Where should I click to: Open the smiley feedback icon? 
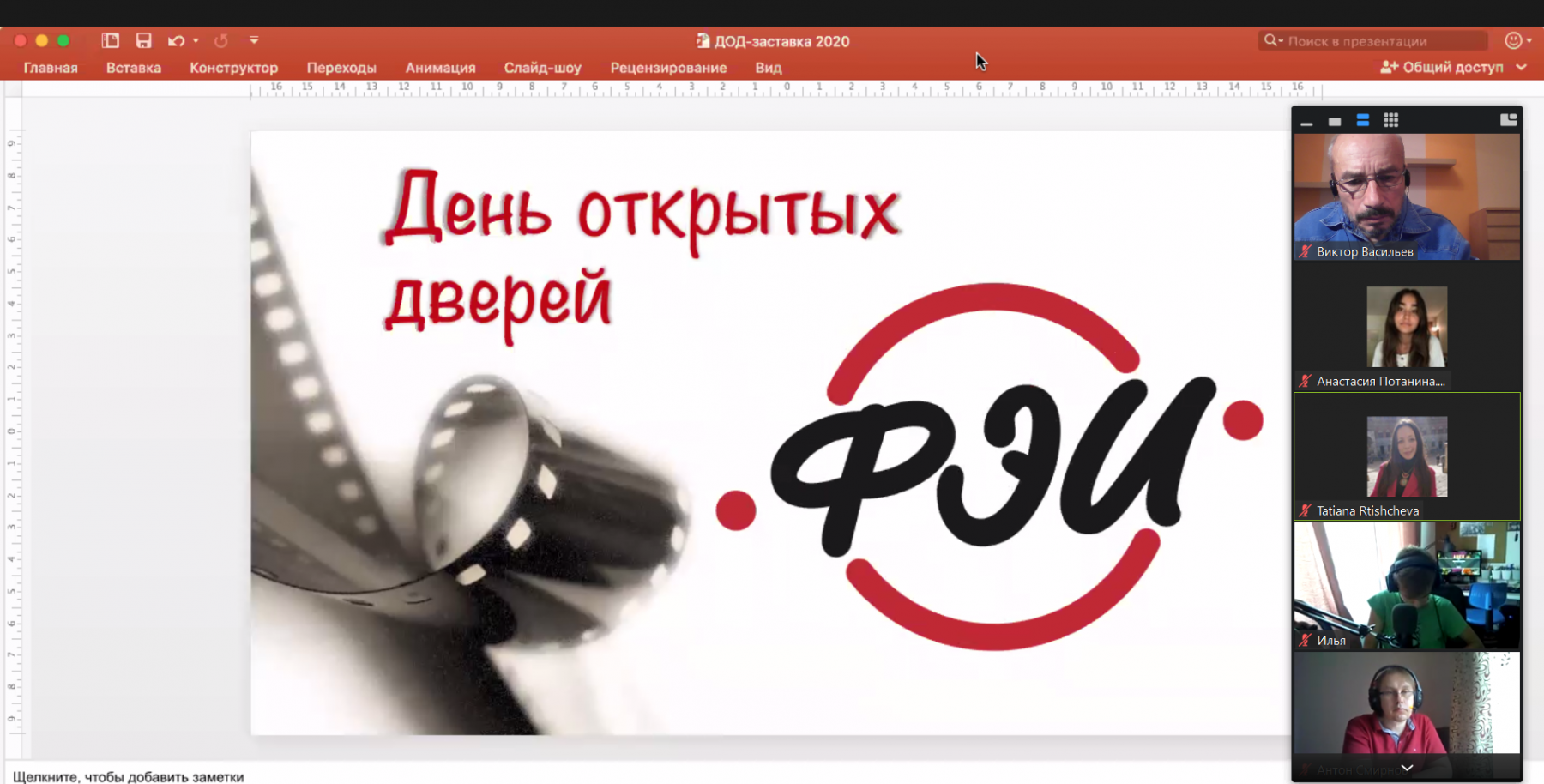(x=1514, y=40)
